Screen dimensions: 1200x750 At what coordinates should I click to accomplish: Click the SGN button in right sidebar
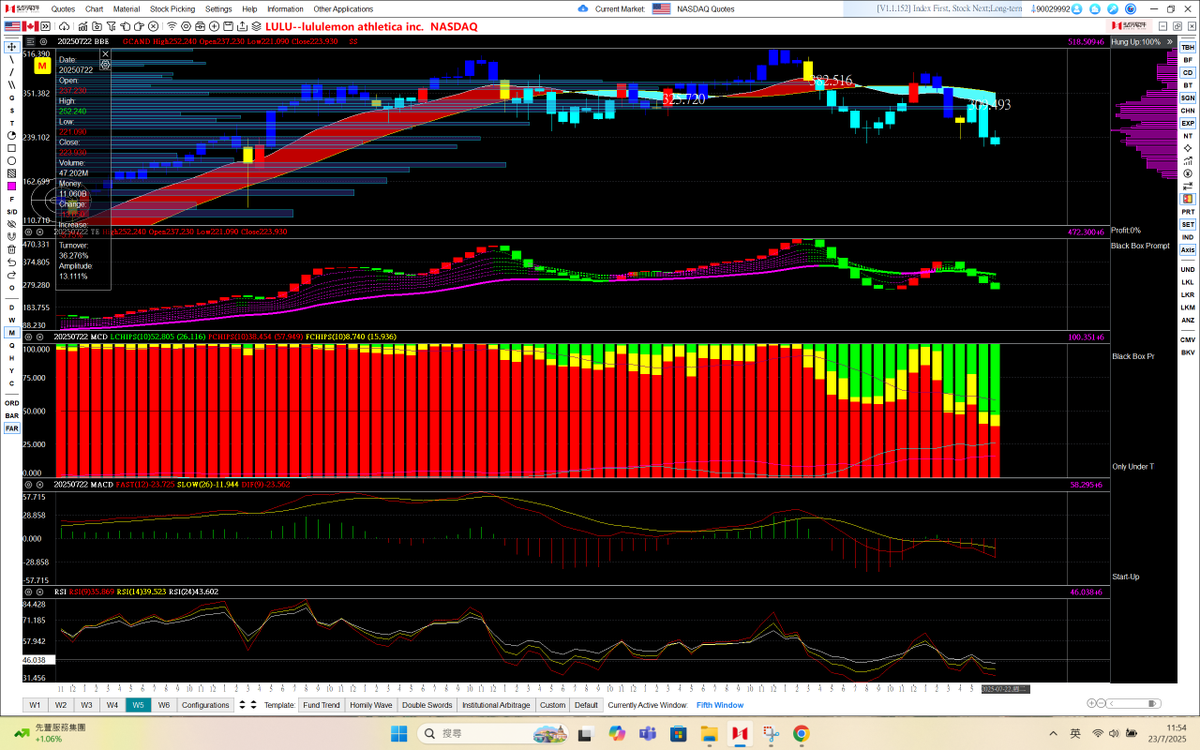coord(1188,98)
